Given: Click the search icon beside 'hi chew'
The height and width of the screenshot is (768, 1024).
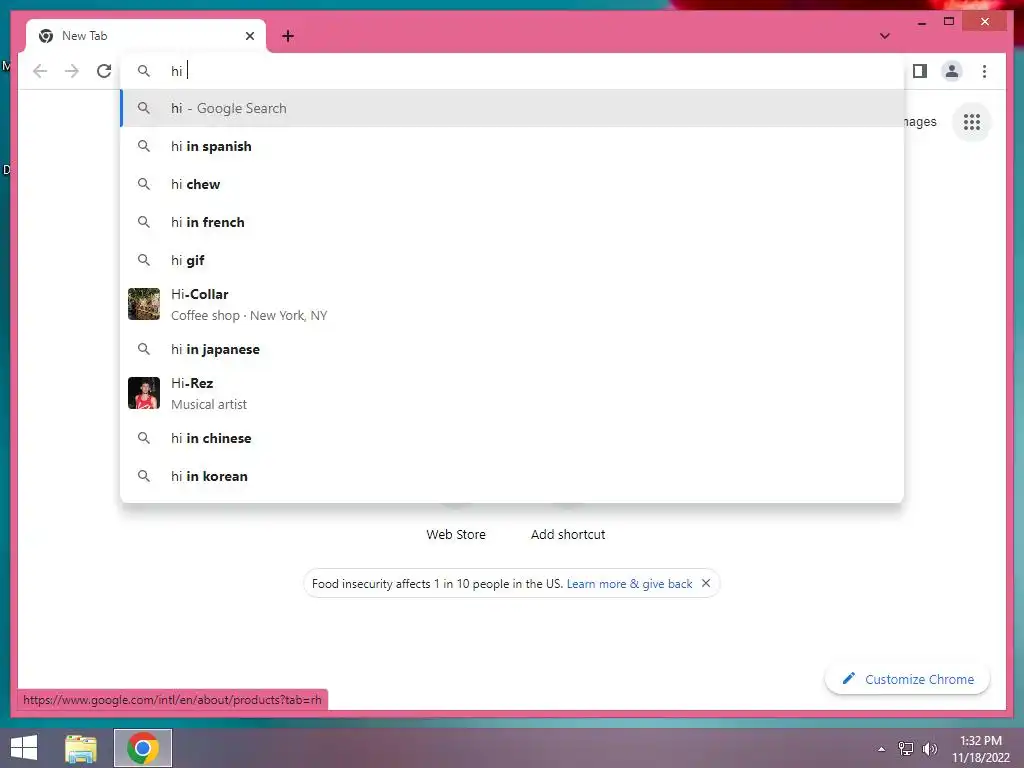Looking at the screenshot, I should 144,184.
